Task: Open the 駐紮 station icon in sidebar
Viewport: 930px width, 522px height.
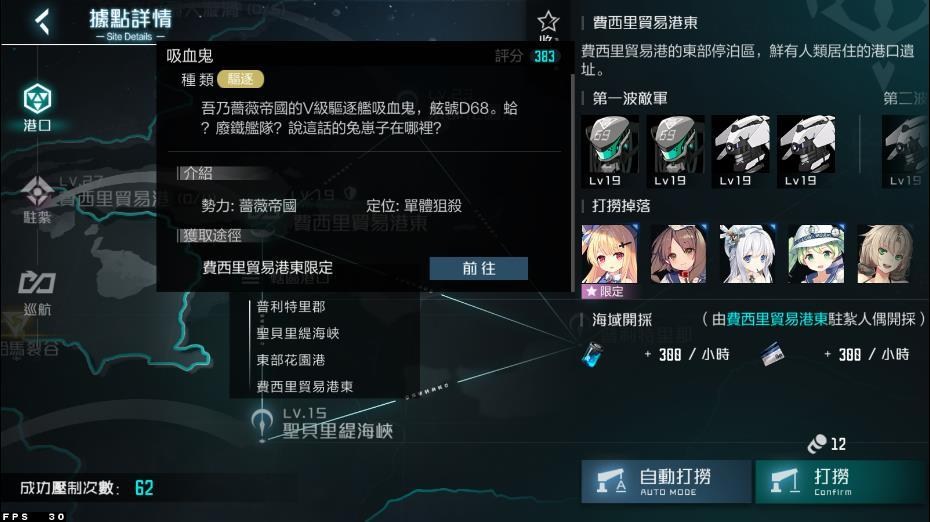Action: (37, 200)
